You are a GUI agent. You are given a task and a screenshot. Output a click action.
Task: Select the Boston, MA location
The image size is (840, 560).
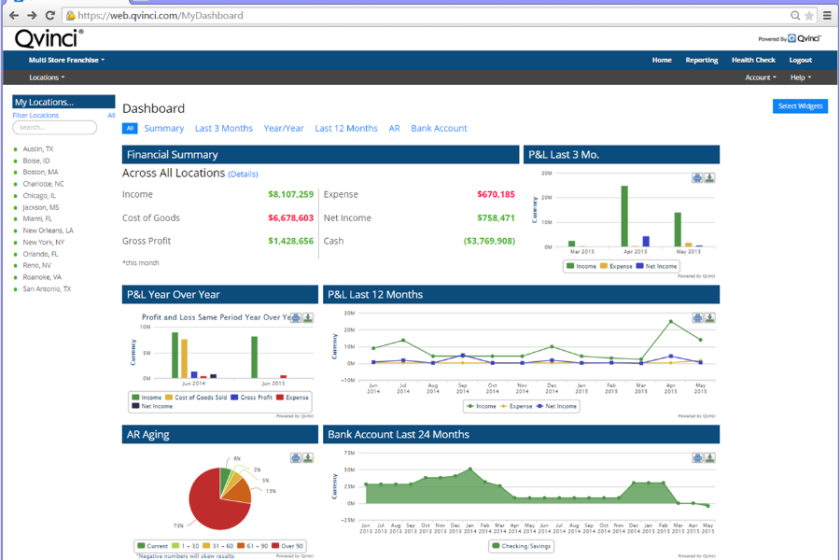pyautogui.click(x=40, y=172)
